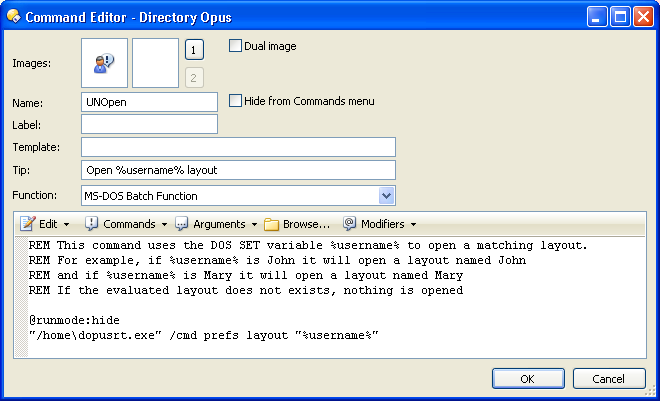This screenshot has width=660, height=401.
Task: Click the Browse... label
Action: click(x=306, y=224)
